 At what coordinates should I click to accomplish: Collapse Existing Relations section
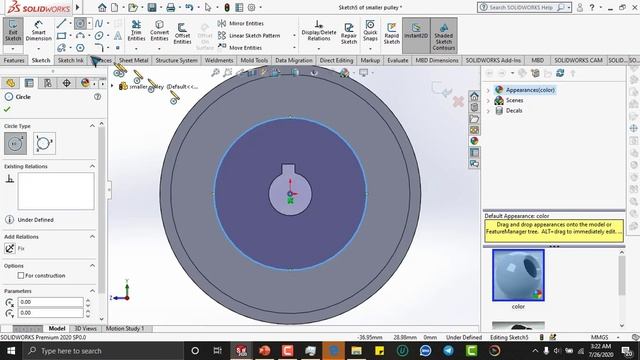point(92,166)
